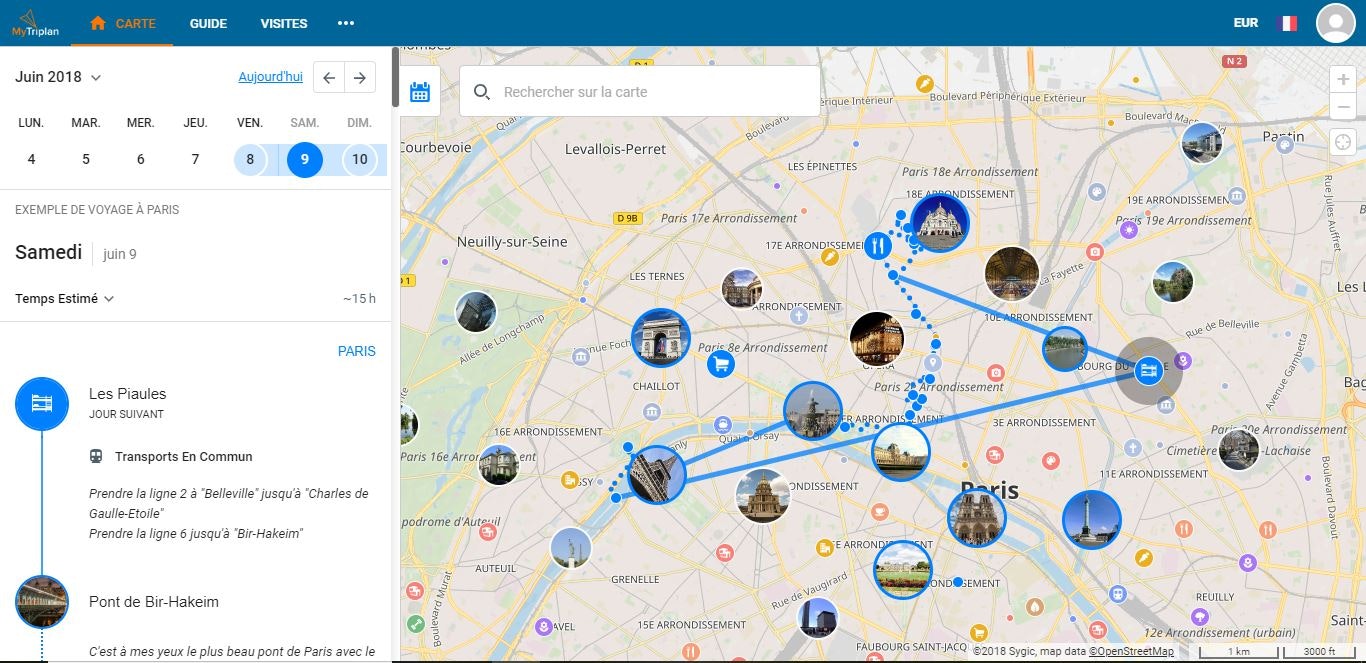Click the purple marker near 19e Arrondissement

[x=1130, y=230]
